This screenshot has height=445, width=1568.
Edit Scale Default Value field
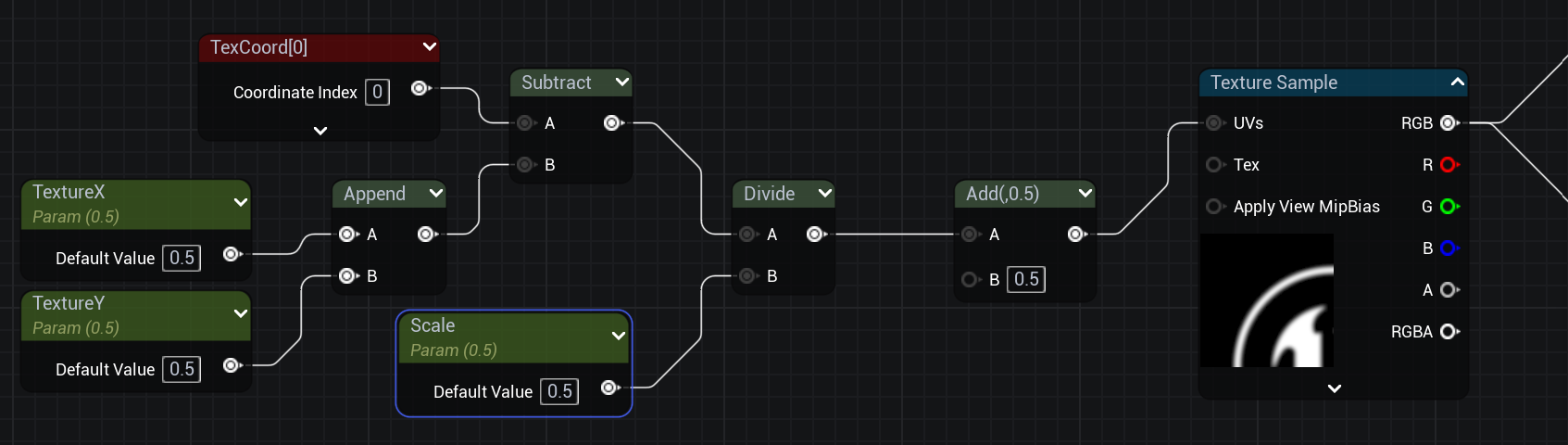(559, 391)
